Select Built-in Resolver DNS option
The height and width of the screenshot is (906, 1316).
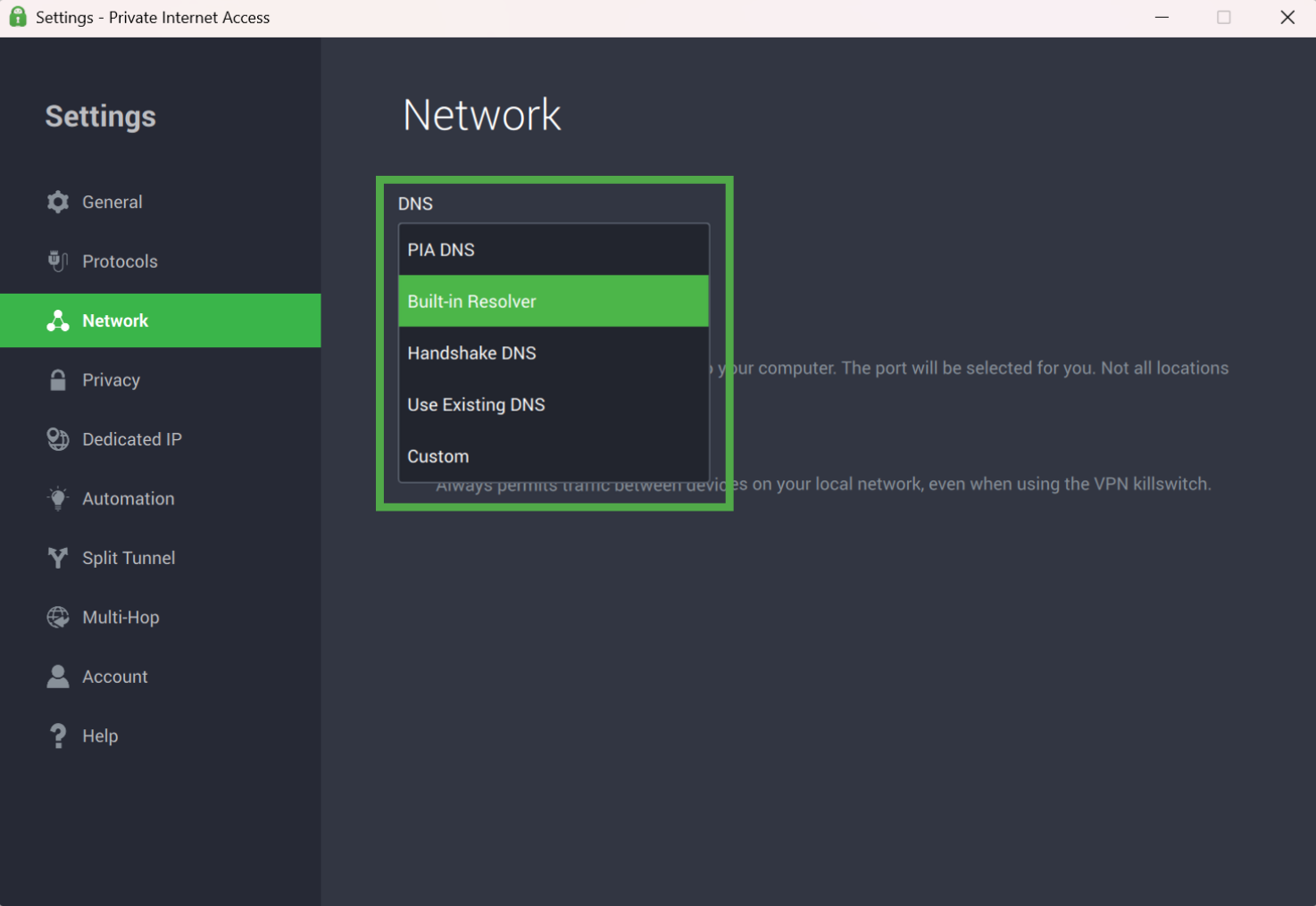[554, 301]
